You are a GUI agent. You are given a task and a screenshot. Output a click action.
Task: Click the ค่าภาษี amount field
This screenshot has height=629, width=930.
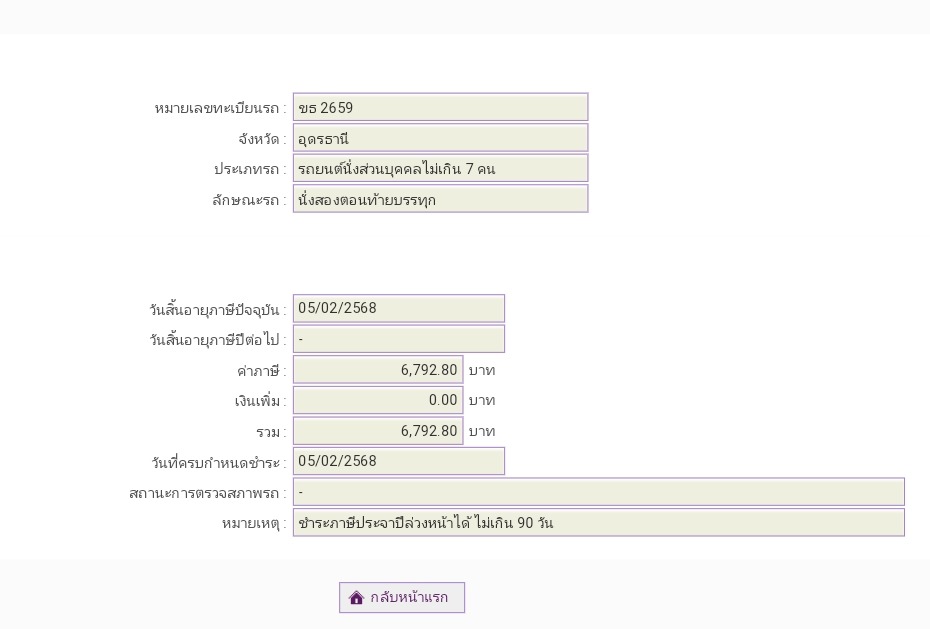coord(378,370)
